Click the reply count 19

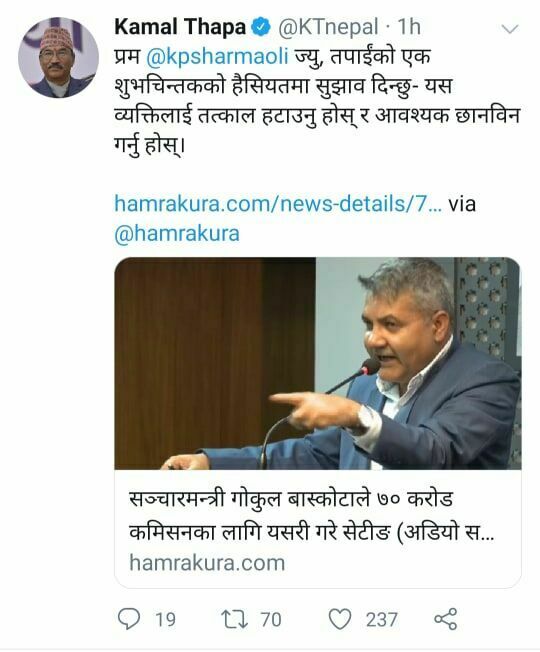(165, 619)
